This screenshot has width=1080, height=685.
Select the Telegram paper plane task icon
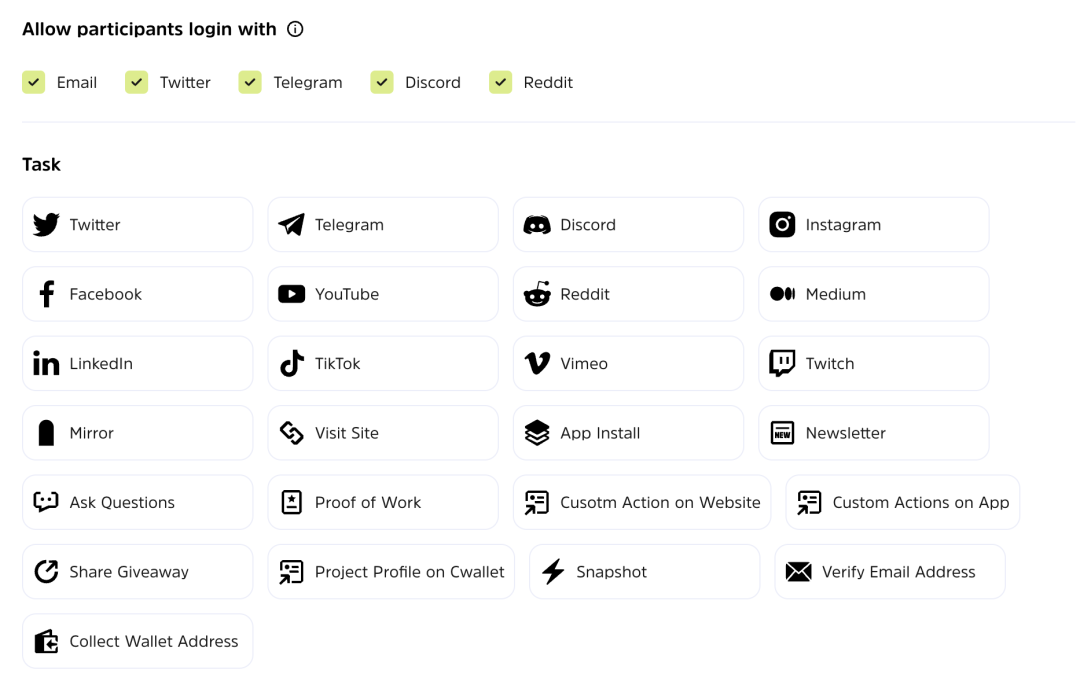[291, 225]
